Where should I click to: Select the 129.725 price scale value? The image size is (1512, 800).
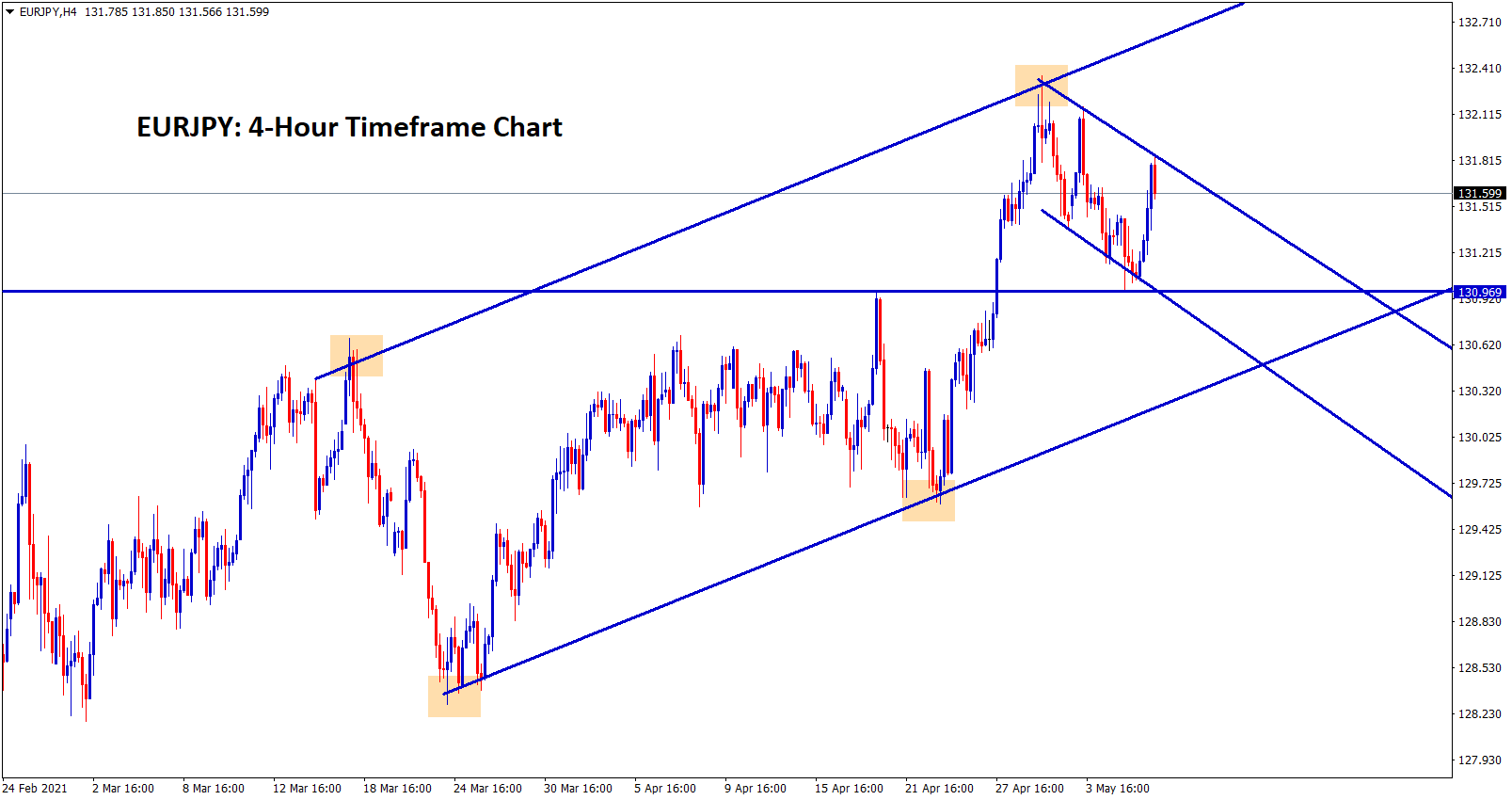tap(1480, 483)
